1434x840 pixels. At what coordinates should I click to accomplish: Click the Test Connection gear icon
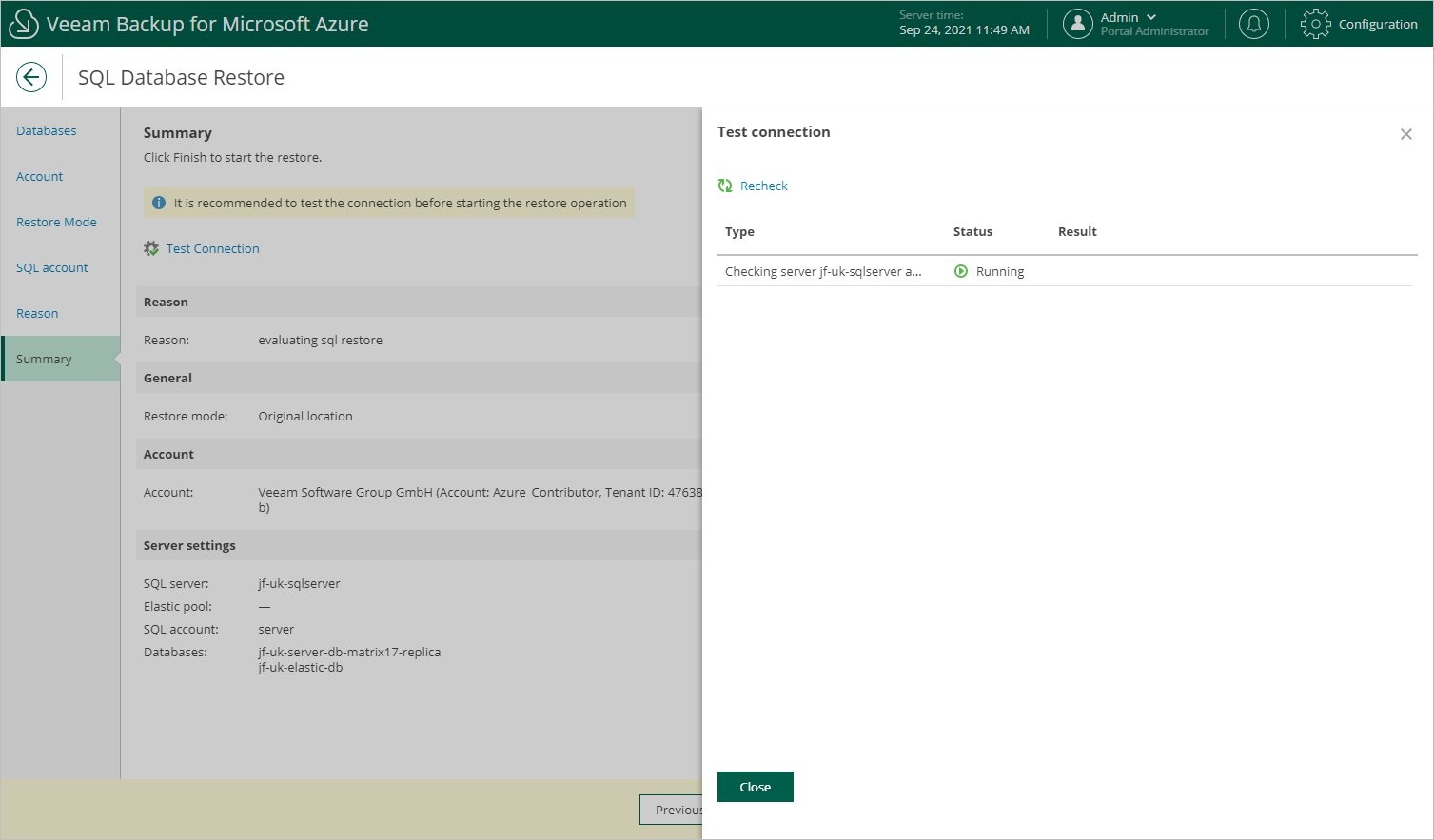pyautogui.click(x=151, y=248)
